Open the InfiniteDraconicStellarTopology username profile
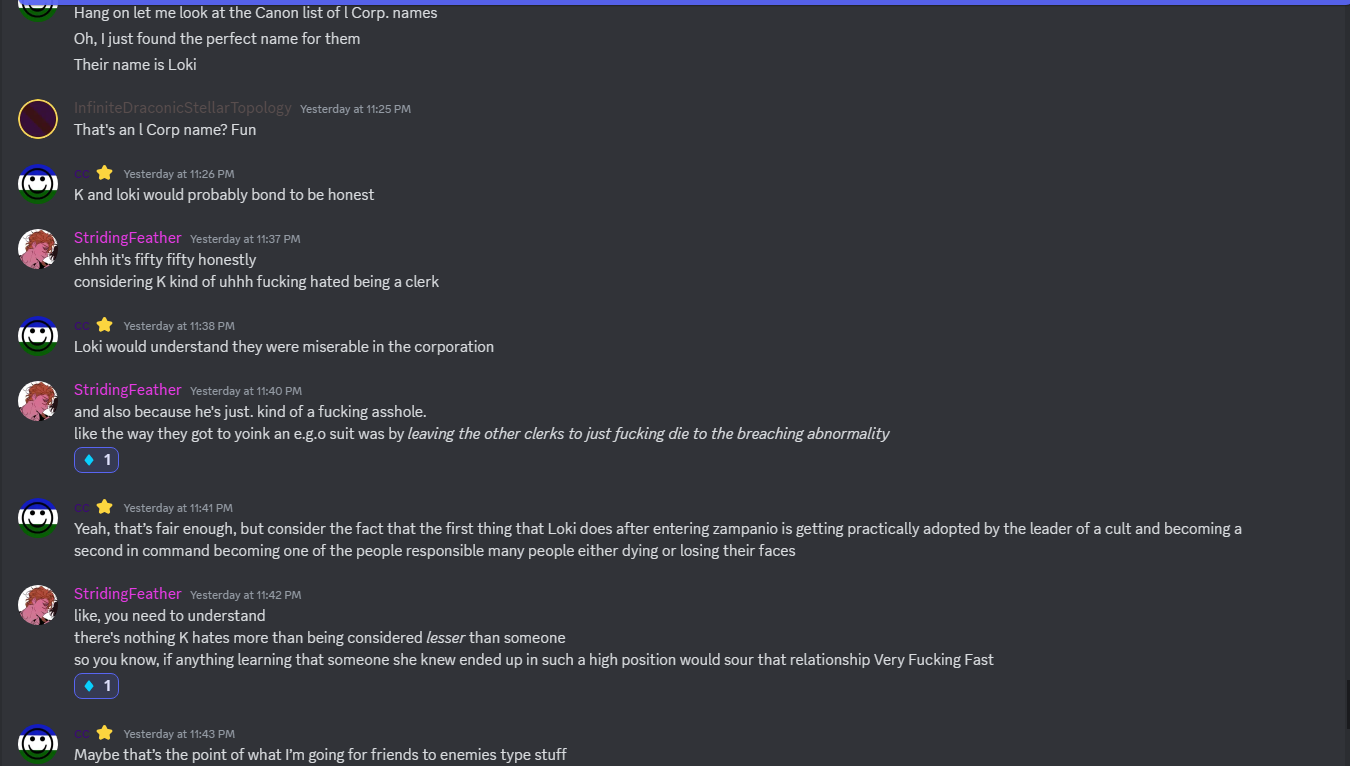Screen dimensions: 1350x766 [x=182, y=108]
